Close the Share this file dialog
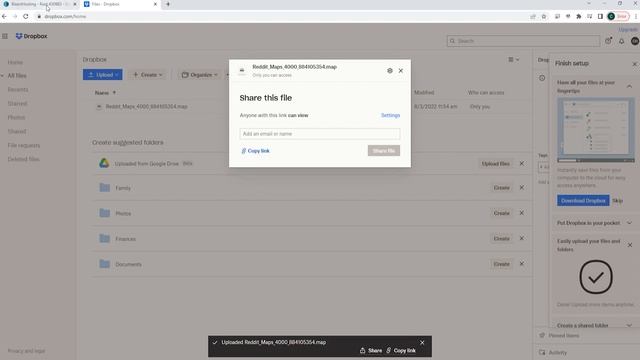 (x=401, y=71)
